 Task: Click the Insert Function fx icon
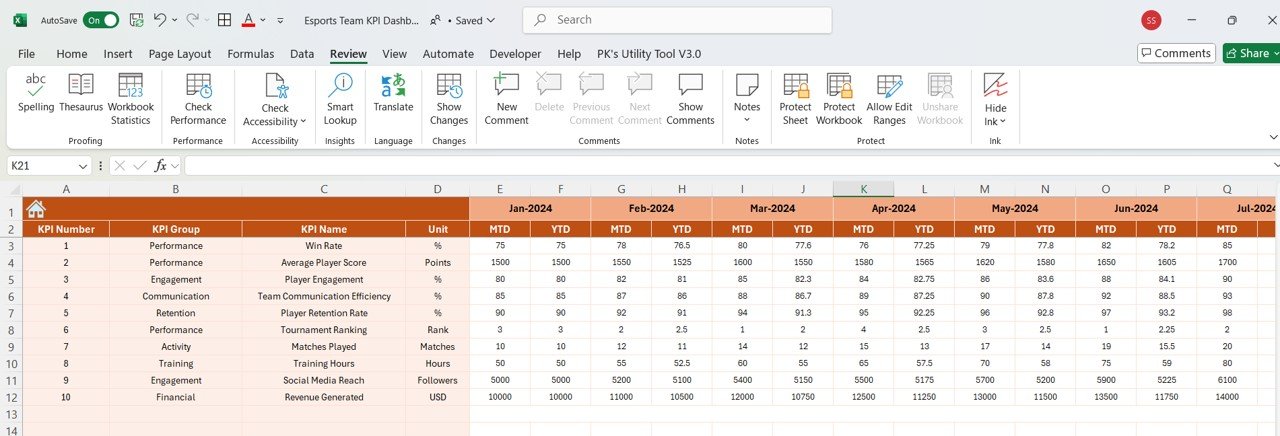coord(160,165)
